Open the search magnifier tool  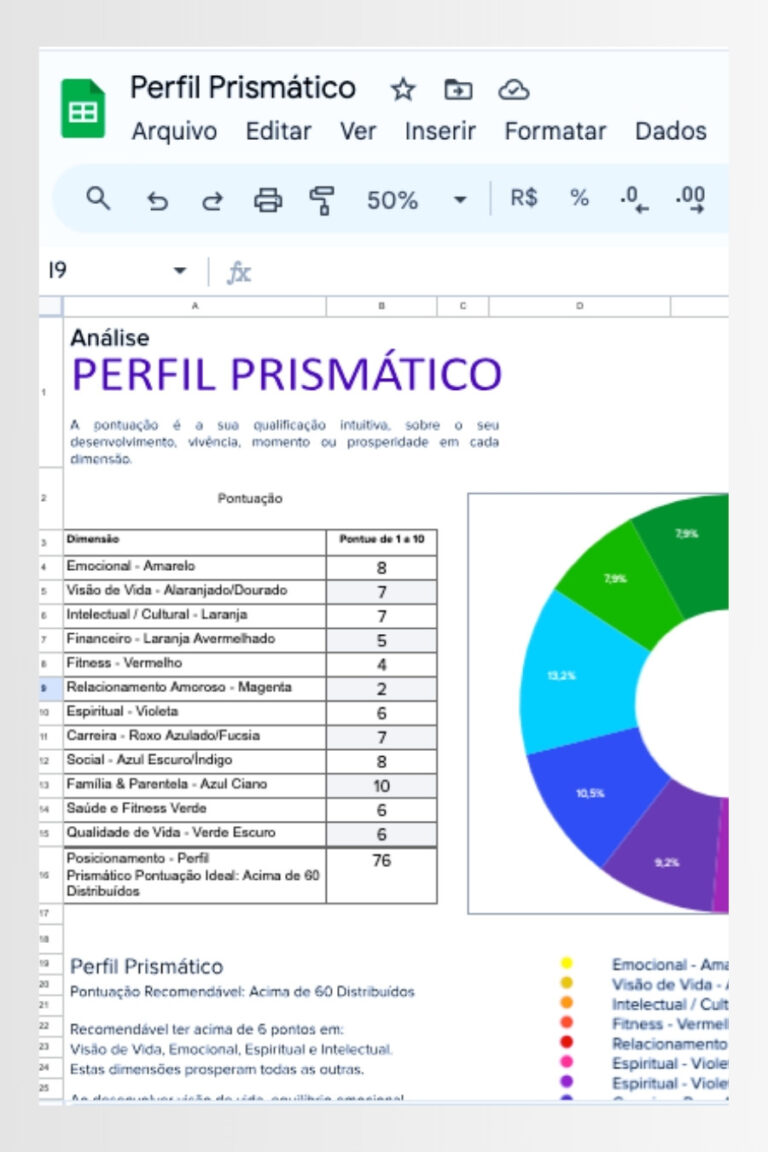click(98, 198)
